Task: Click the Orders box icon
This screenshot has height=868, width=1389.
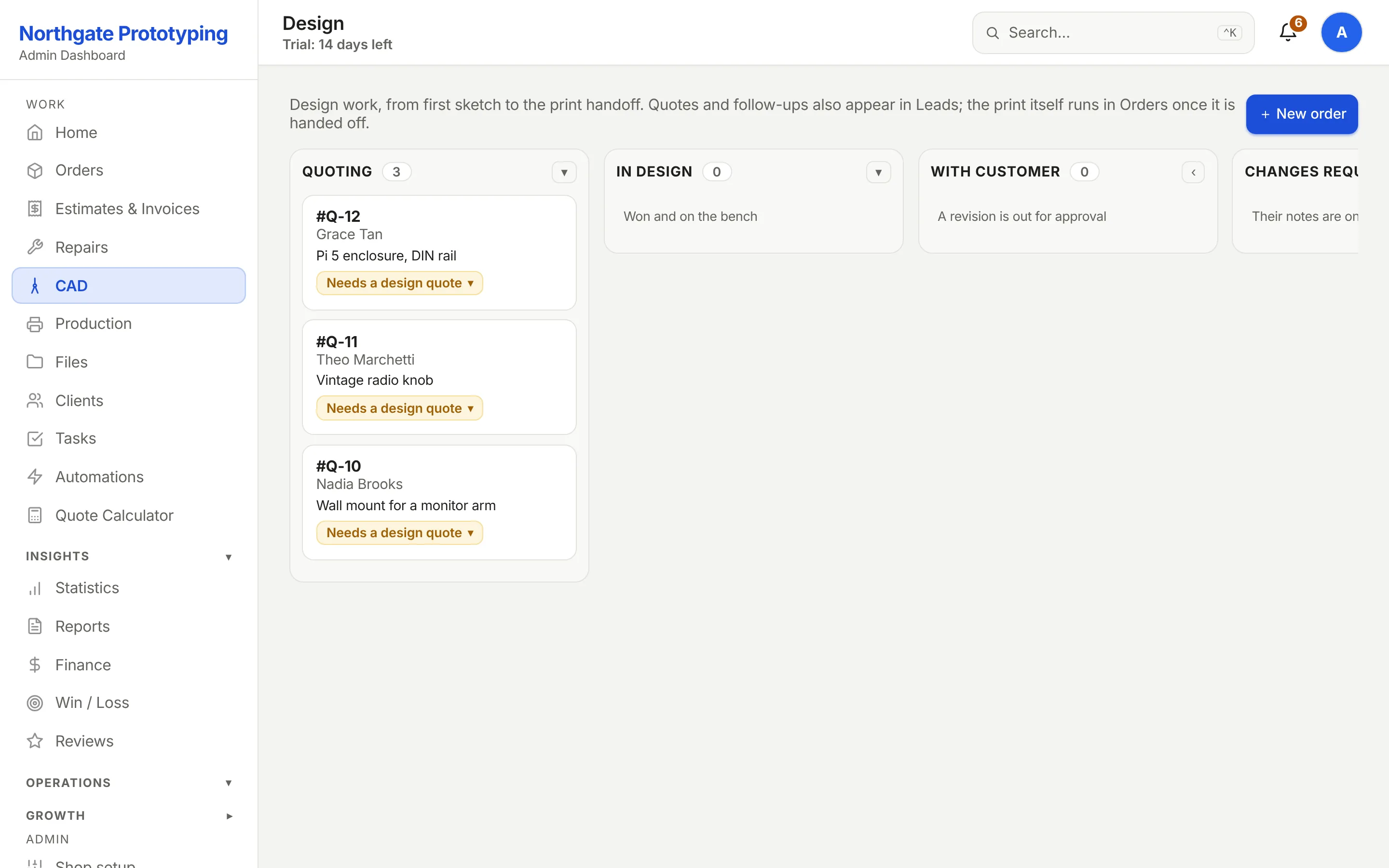Action: click(x=35, y=171)
